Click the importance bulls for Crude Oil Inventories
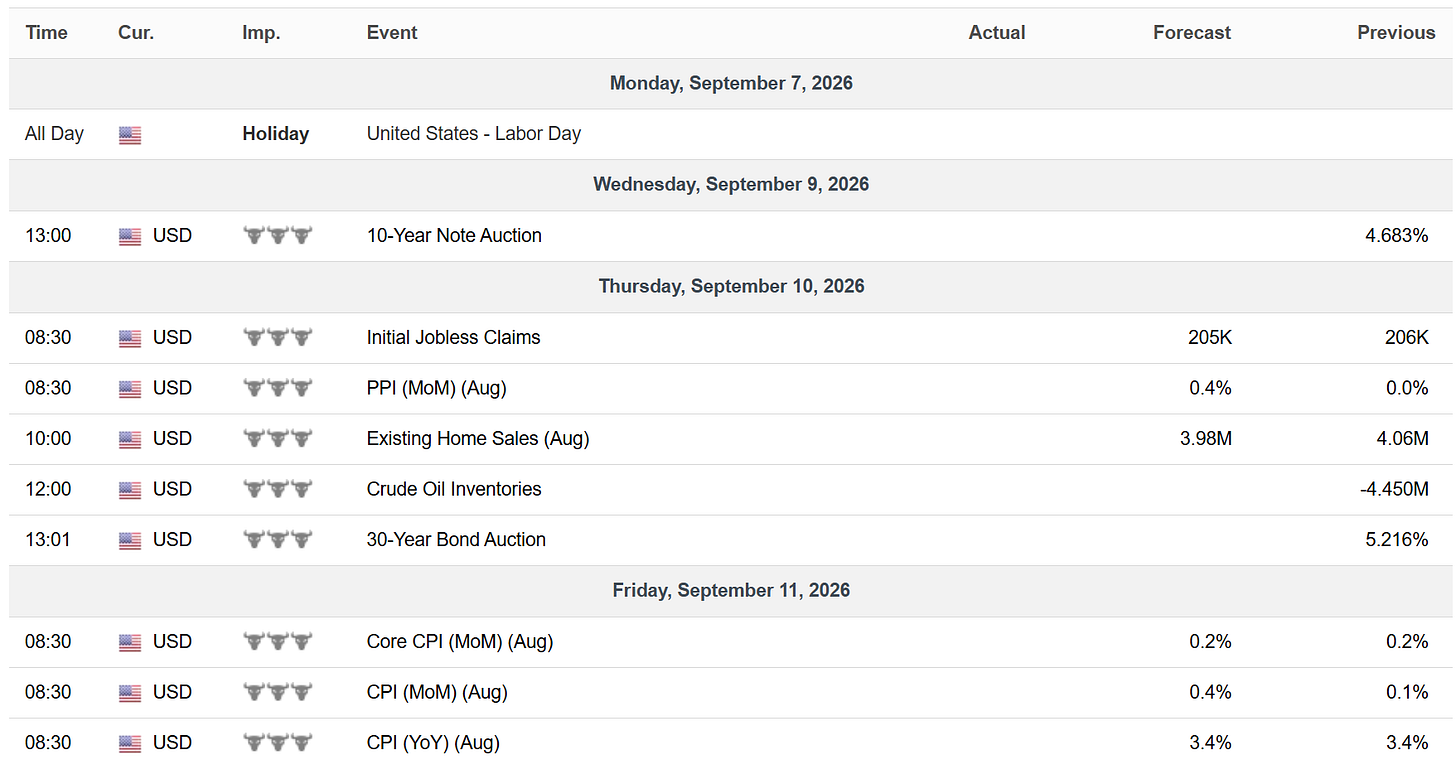The width and height of the screenshot is (1456, 760). point(278,489)
